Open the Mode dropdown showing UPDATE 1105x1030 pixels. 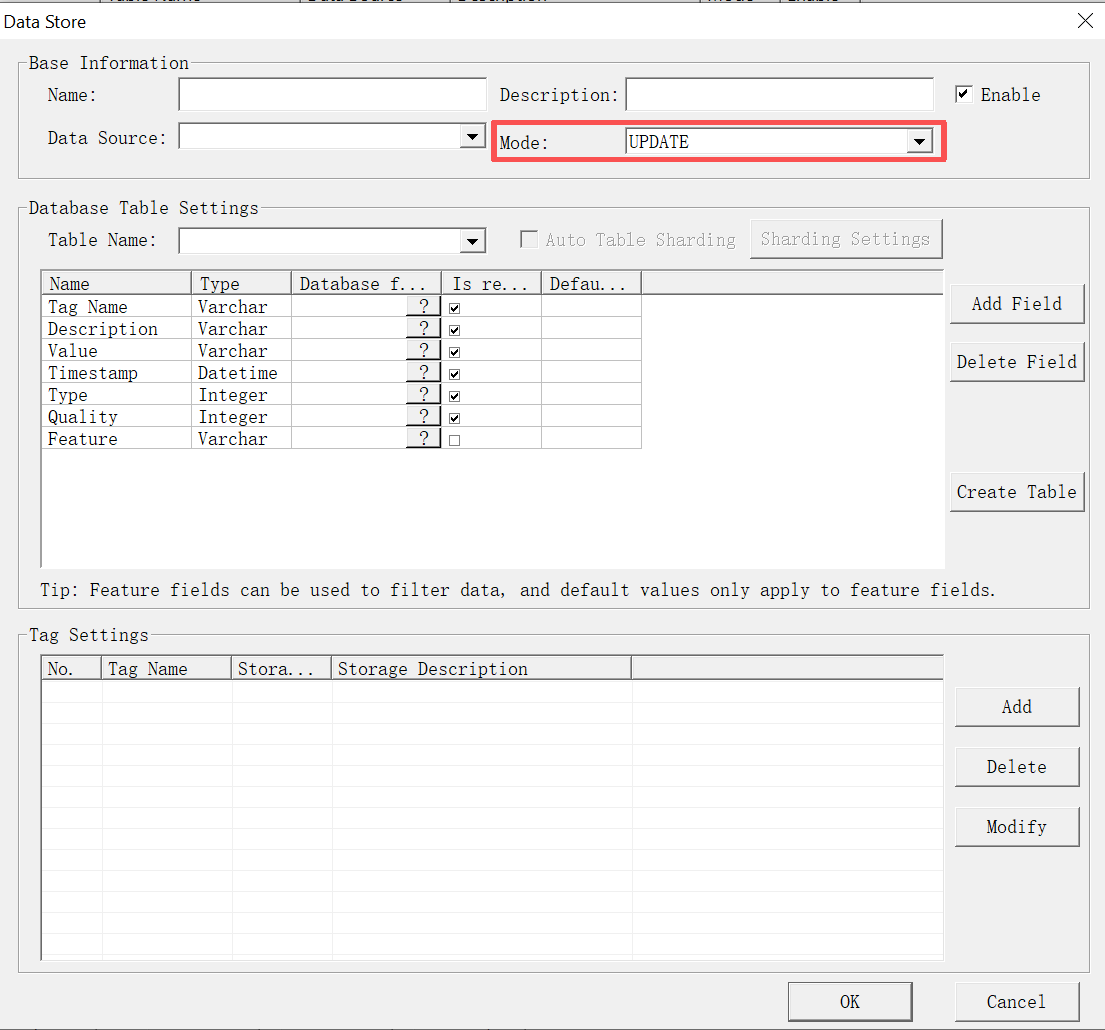[x=919, y=142]
